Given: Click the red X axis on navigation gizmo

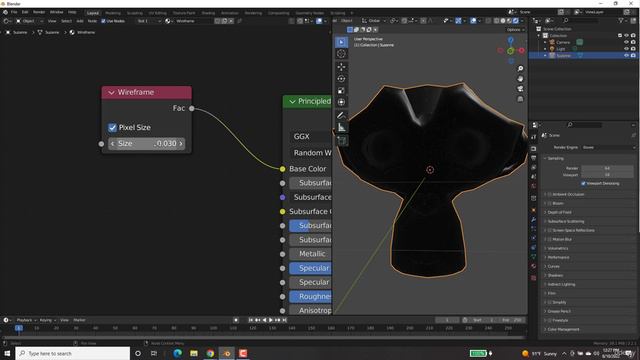Looking at the screenshot, I should (x=522, y=51).
